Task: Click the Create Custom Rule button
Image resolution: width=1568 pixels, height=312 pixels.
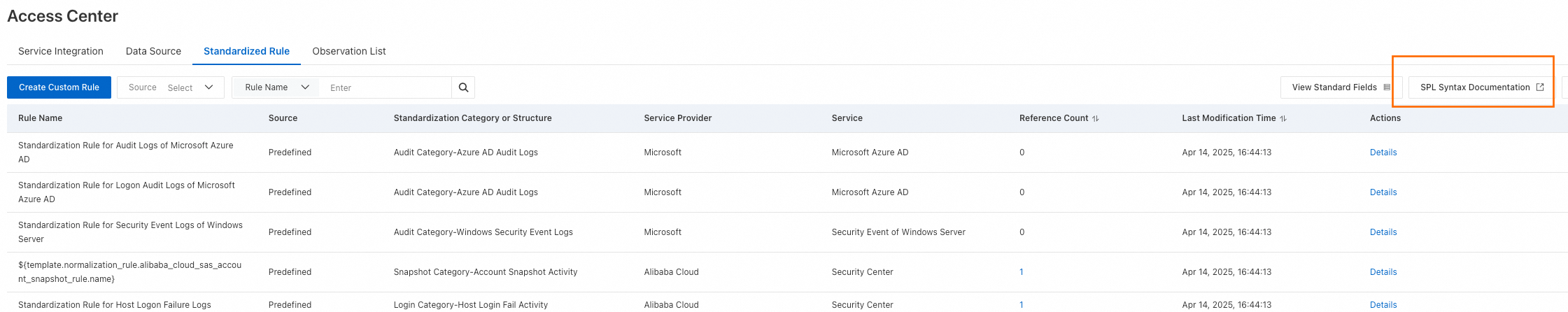Action: 59,87
